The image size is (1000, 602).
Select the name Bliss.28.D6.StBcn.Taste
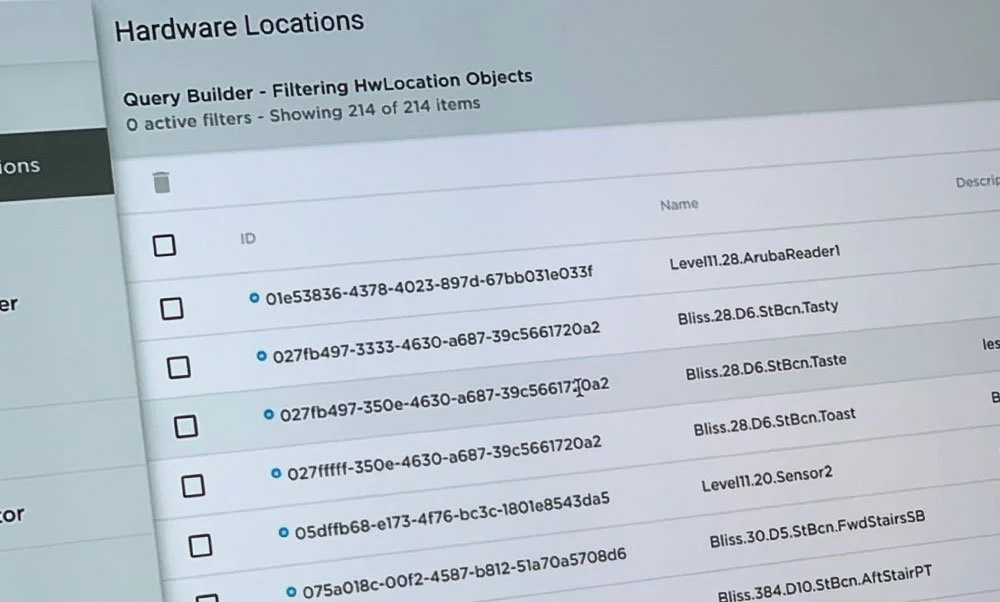[x=766, y=367]
